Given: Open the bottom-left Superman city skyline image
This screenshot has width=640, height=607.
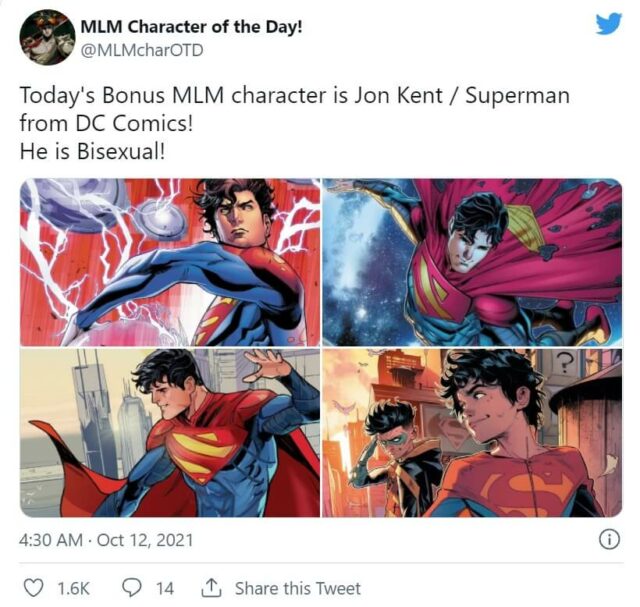Looking at the screenshot, I should pos(169,432).
